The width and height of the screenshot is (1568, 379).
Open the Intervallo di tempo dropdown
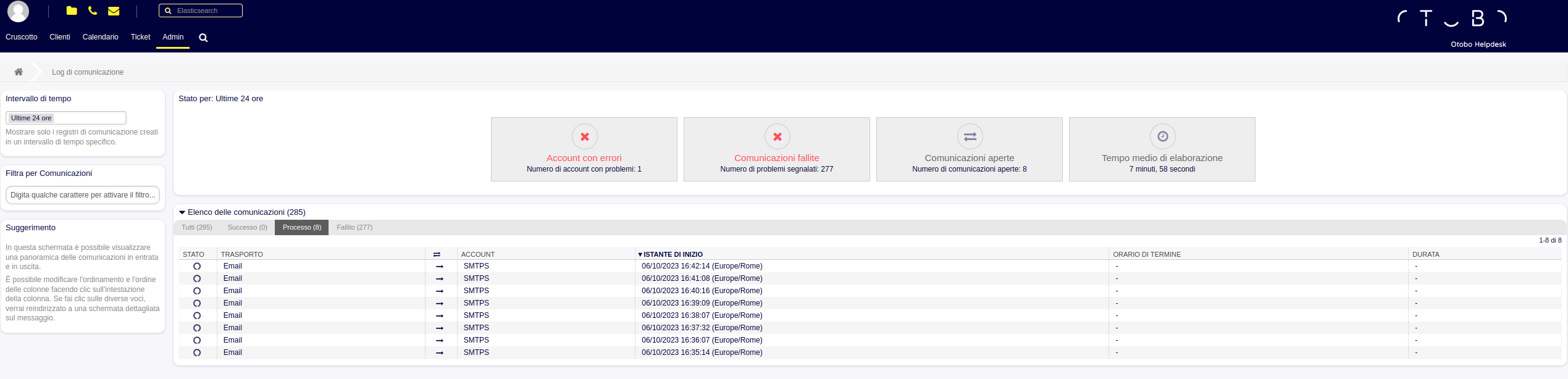66,118
